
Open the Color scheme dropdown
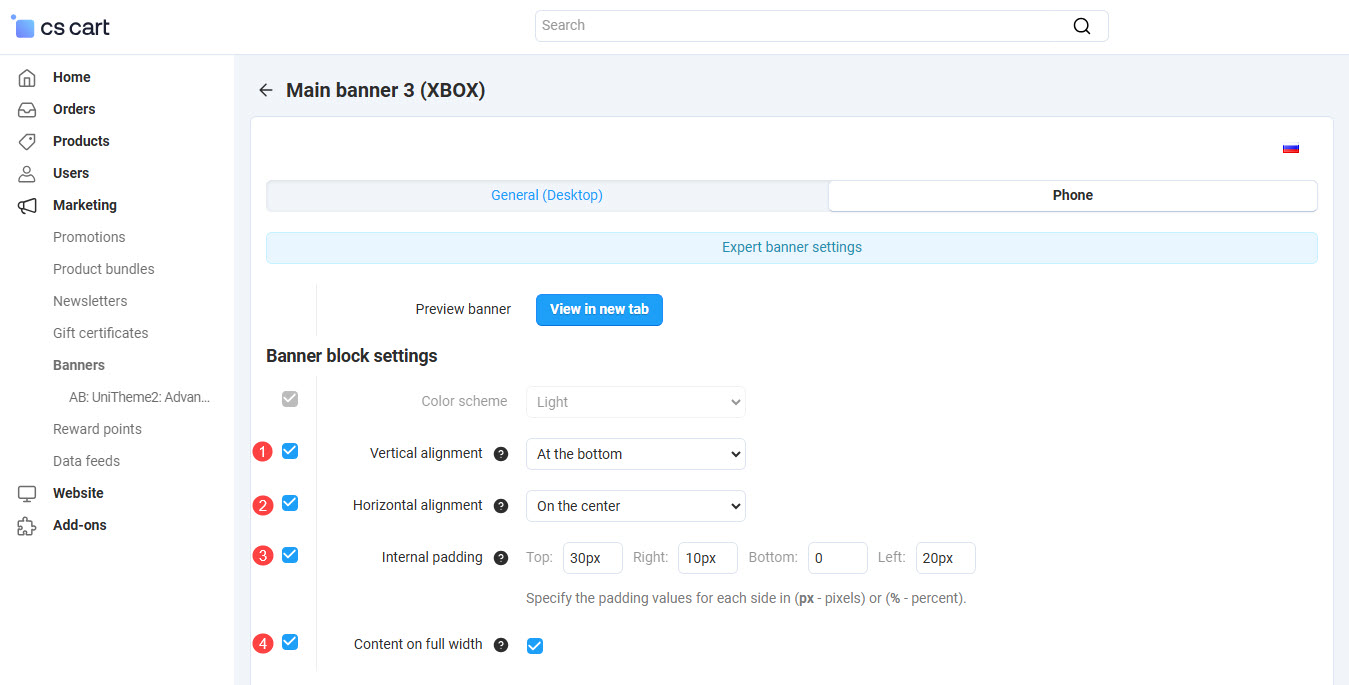pyautogui.click(x=636, y=402)
